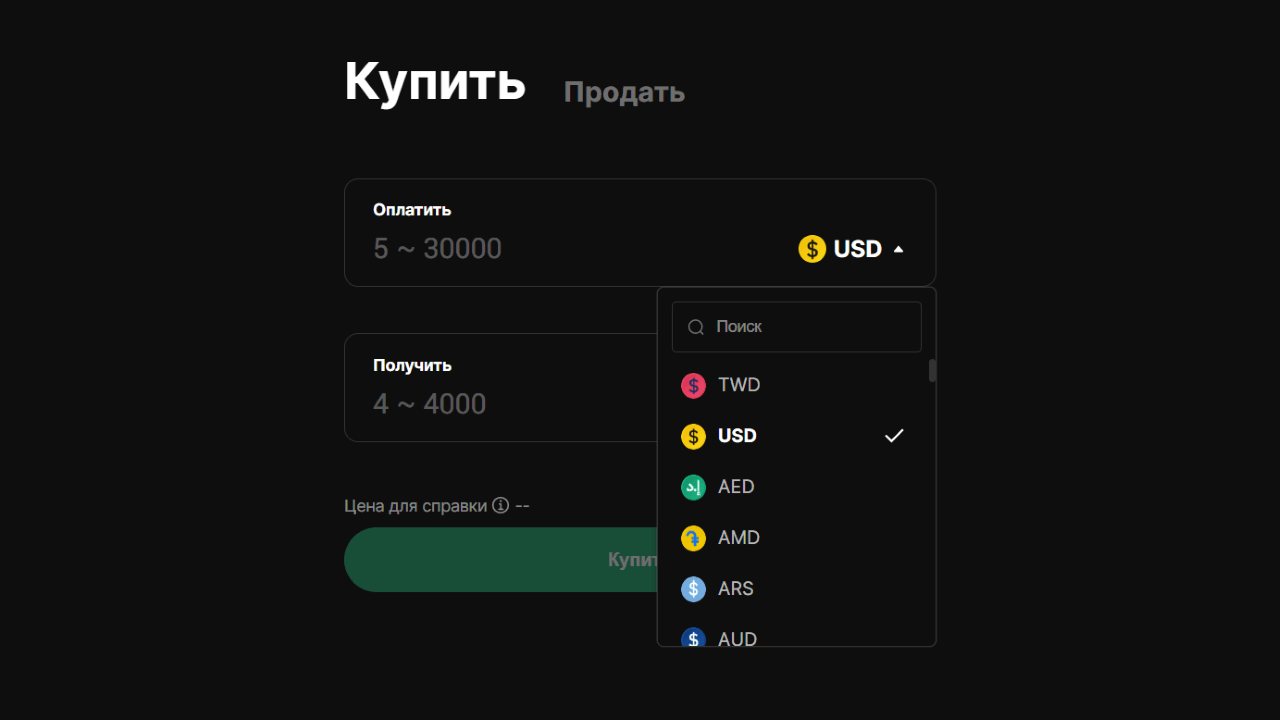Click the Оплатить amount input field
The width and height of the screenshot is (1280, 720).
(x=560, y=249)
